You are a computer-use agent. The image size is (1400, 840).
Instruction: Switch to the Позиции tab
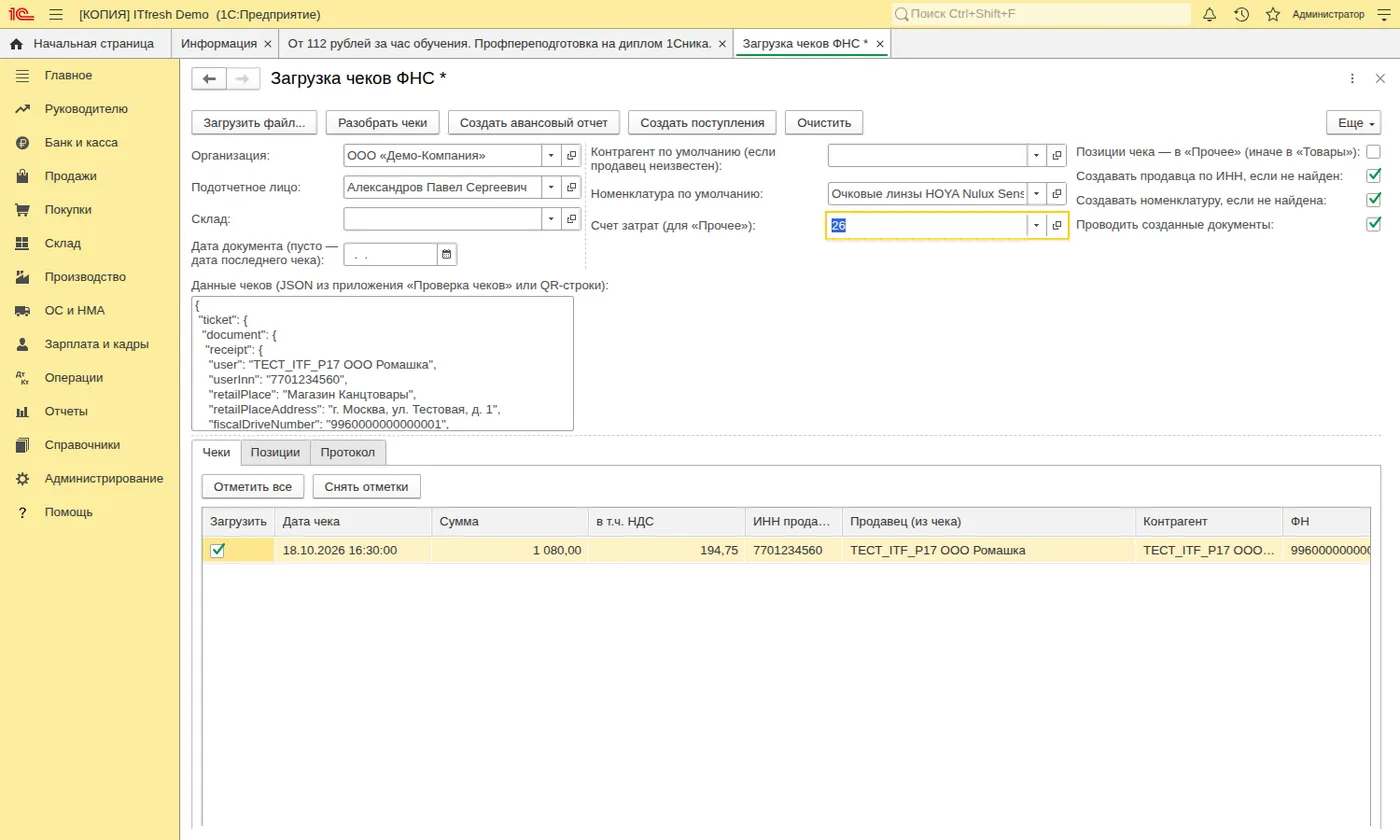click(x=275, y=453)
